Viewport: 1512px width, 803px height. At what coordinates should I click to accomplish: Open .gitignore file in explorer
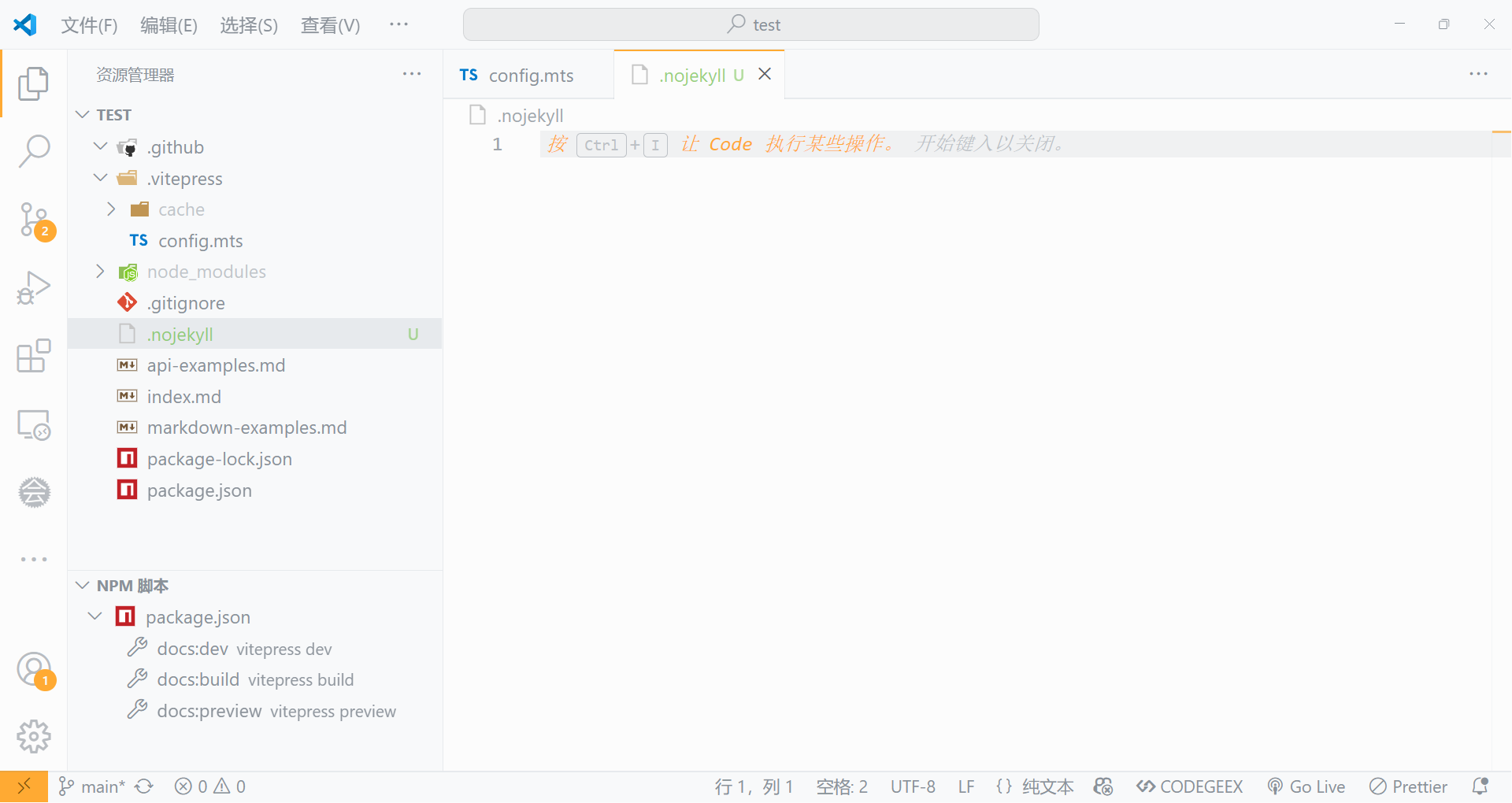pyautogui.click(x=255, y=303)
